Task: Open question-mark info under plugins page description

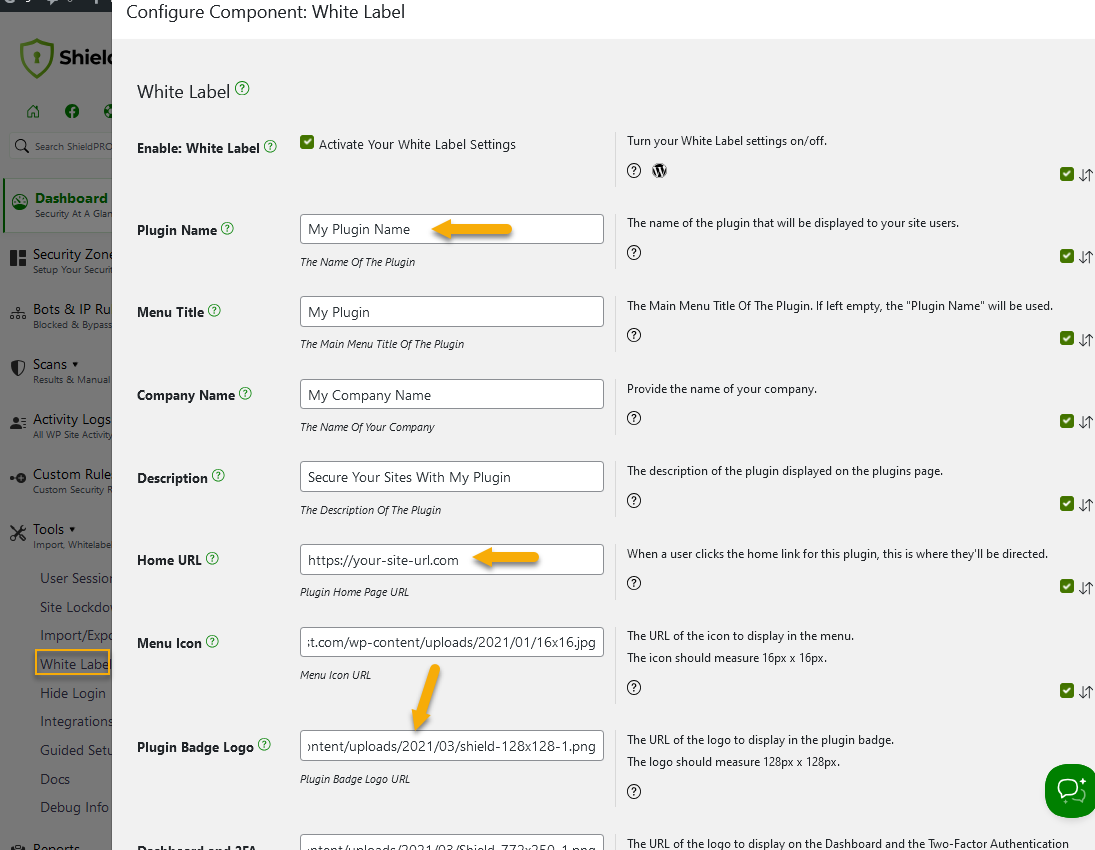Action: [633, 501]
